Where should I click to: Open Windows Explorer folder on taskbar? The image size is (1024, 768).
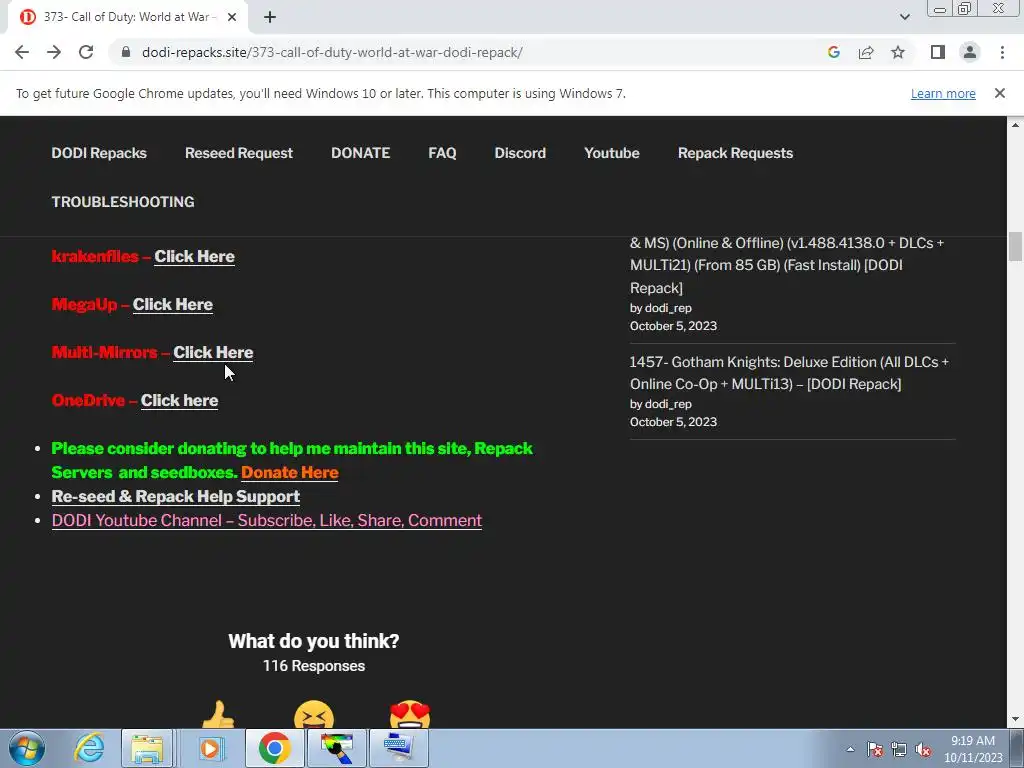click(147, 748)
